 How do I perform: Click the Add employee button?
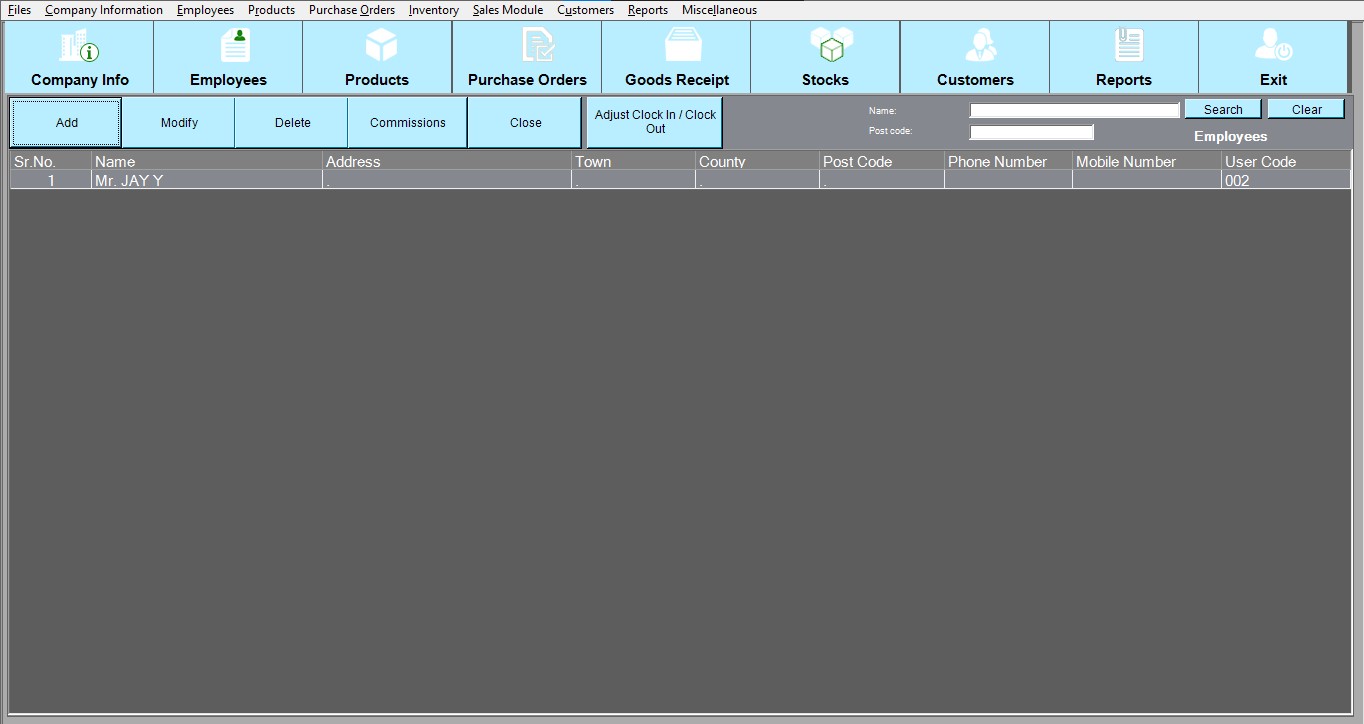pos(66,123)
